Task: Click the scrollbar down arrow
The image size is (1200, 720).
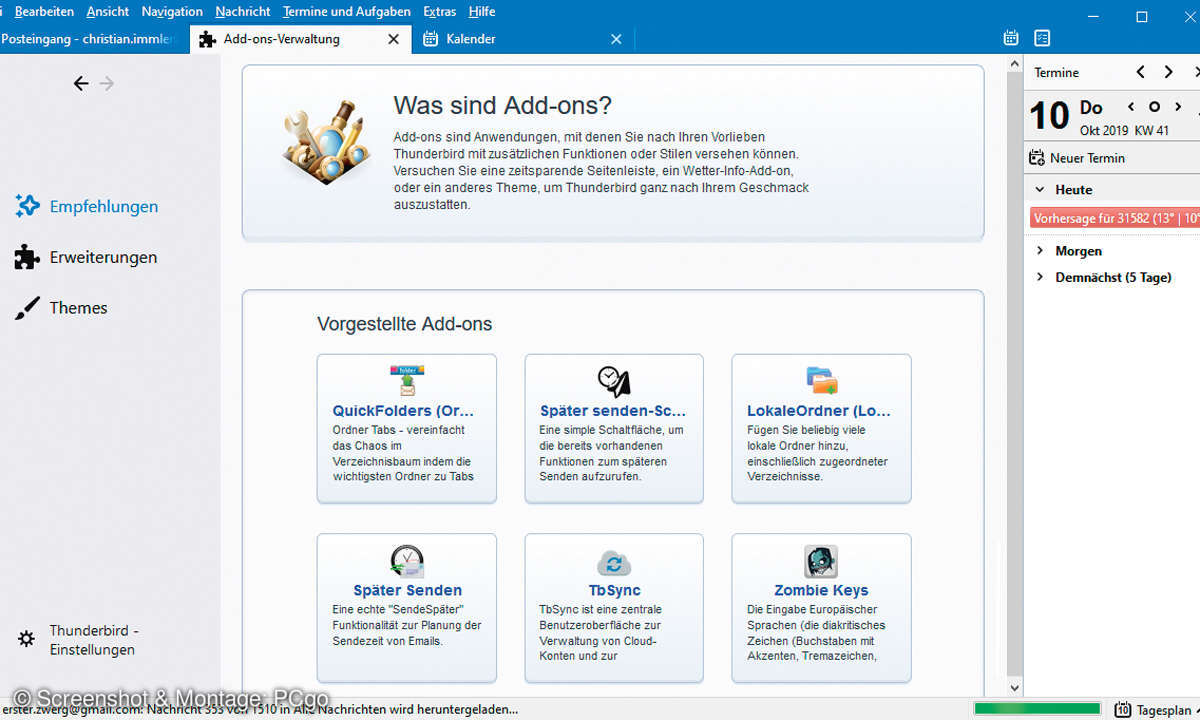Action: 1015,688
